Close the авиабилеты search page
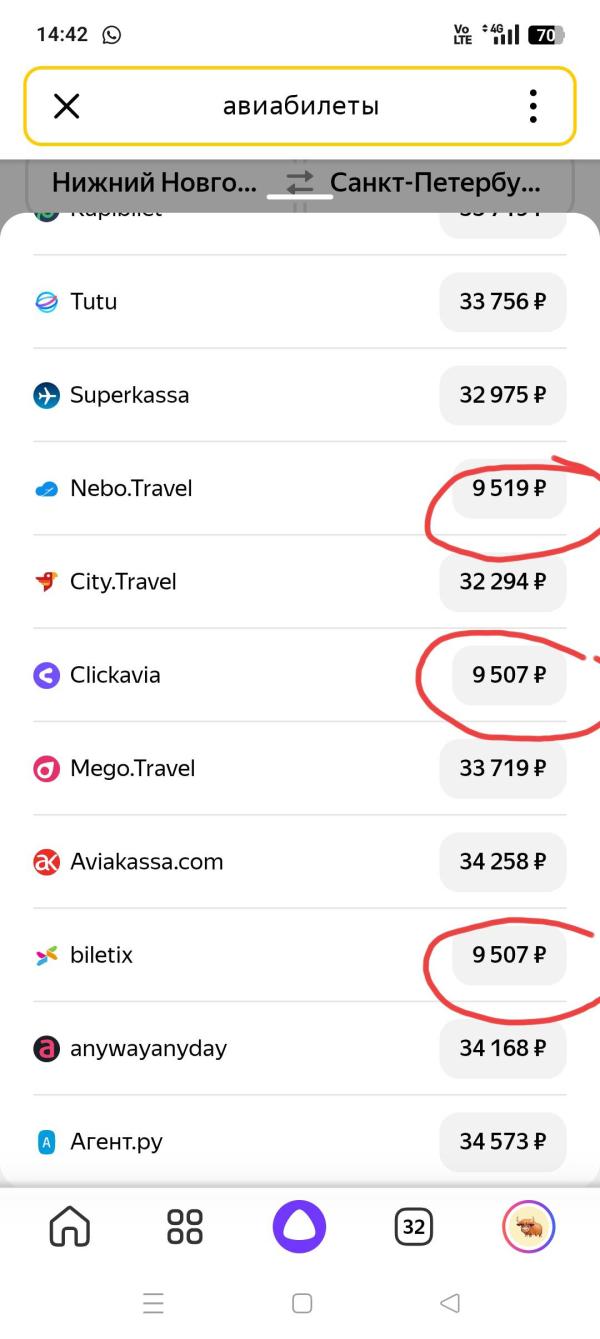Viewport: 600px width, 1339px height. pos(66,106)
